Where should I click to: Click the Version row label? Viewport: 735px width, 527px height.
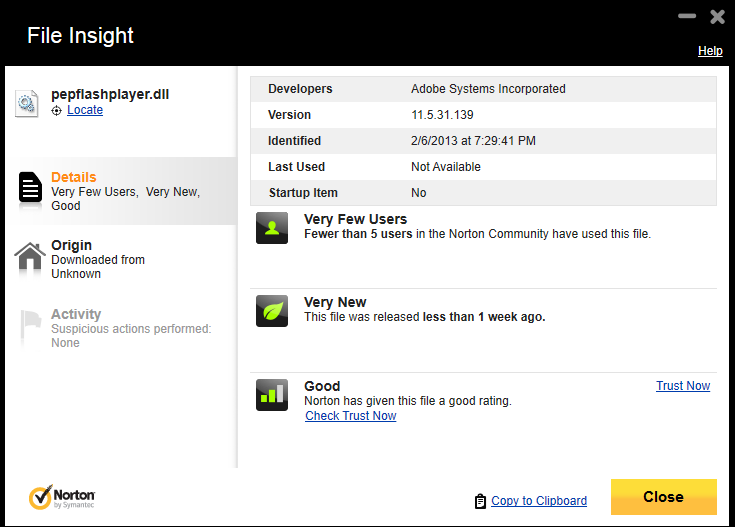point(289,115)
